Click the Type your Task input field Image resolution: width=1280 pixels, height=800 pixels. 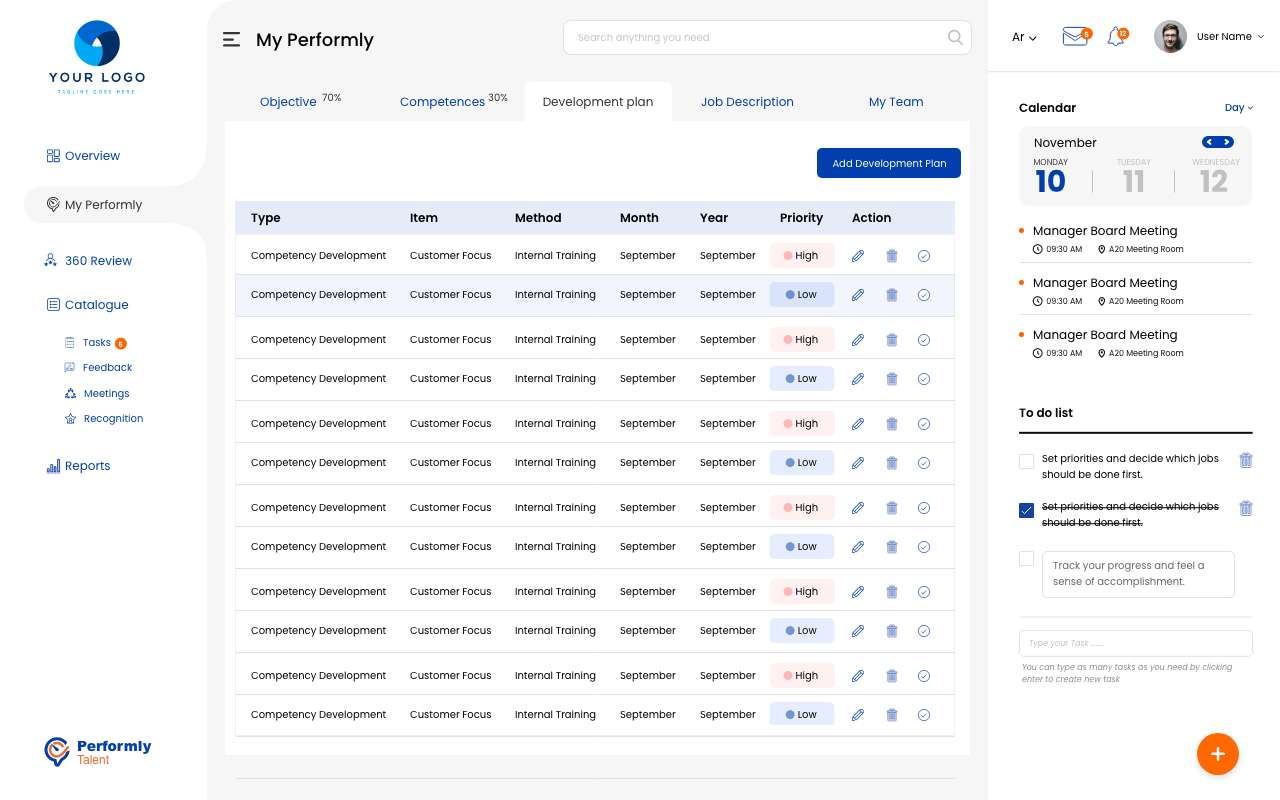click(x=1135, y=643)
